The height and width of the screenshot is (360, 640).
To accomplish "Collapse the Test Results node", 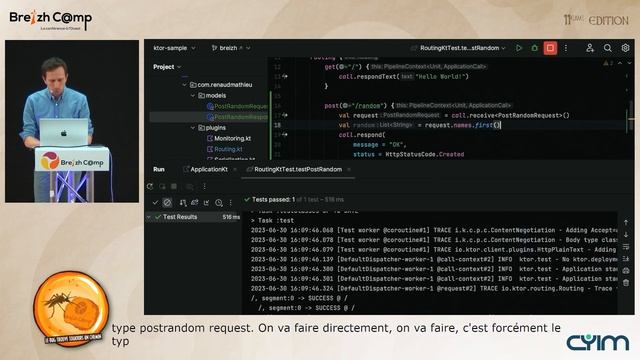I will point(149,217).
